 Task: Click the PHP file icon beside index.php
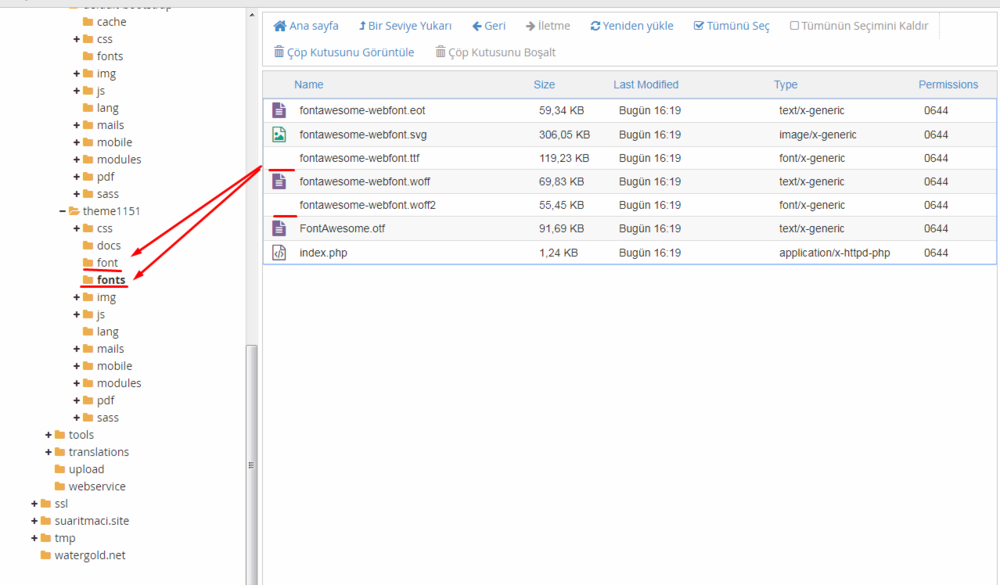click(278, 252)
